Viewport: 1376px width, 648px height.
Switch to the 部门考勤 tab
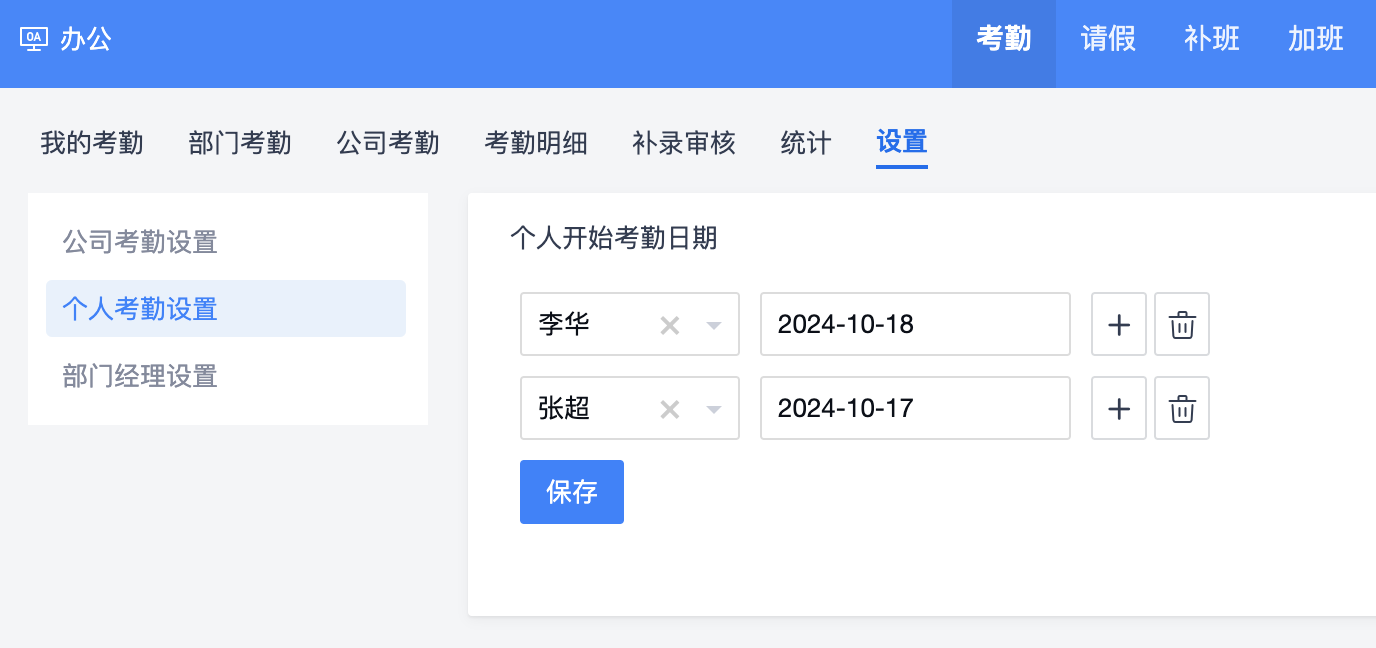(x=240, y=143)
